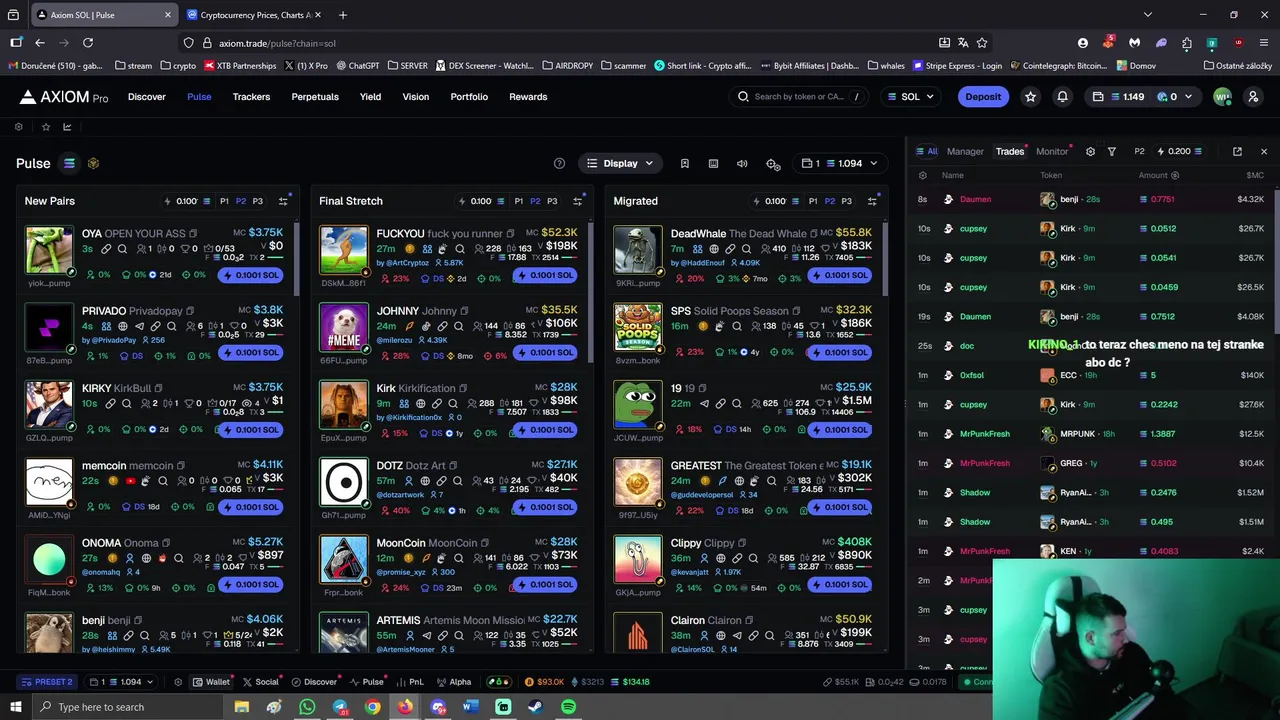Screen dimensions: 1280x720
Task: Open Final Stretch column filter sliders icon
Action: (x=577, y=201)
